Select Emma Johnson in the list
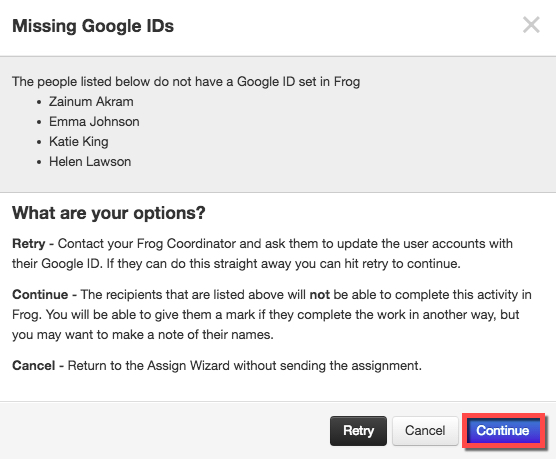This screenshot has width=556, height=459. coord(94,122)
